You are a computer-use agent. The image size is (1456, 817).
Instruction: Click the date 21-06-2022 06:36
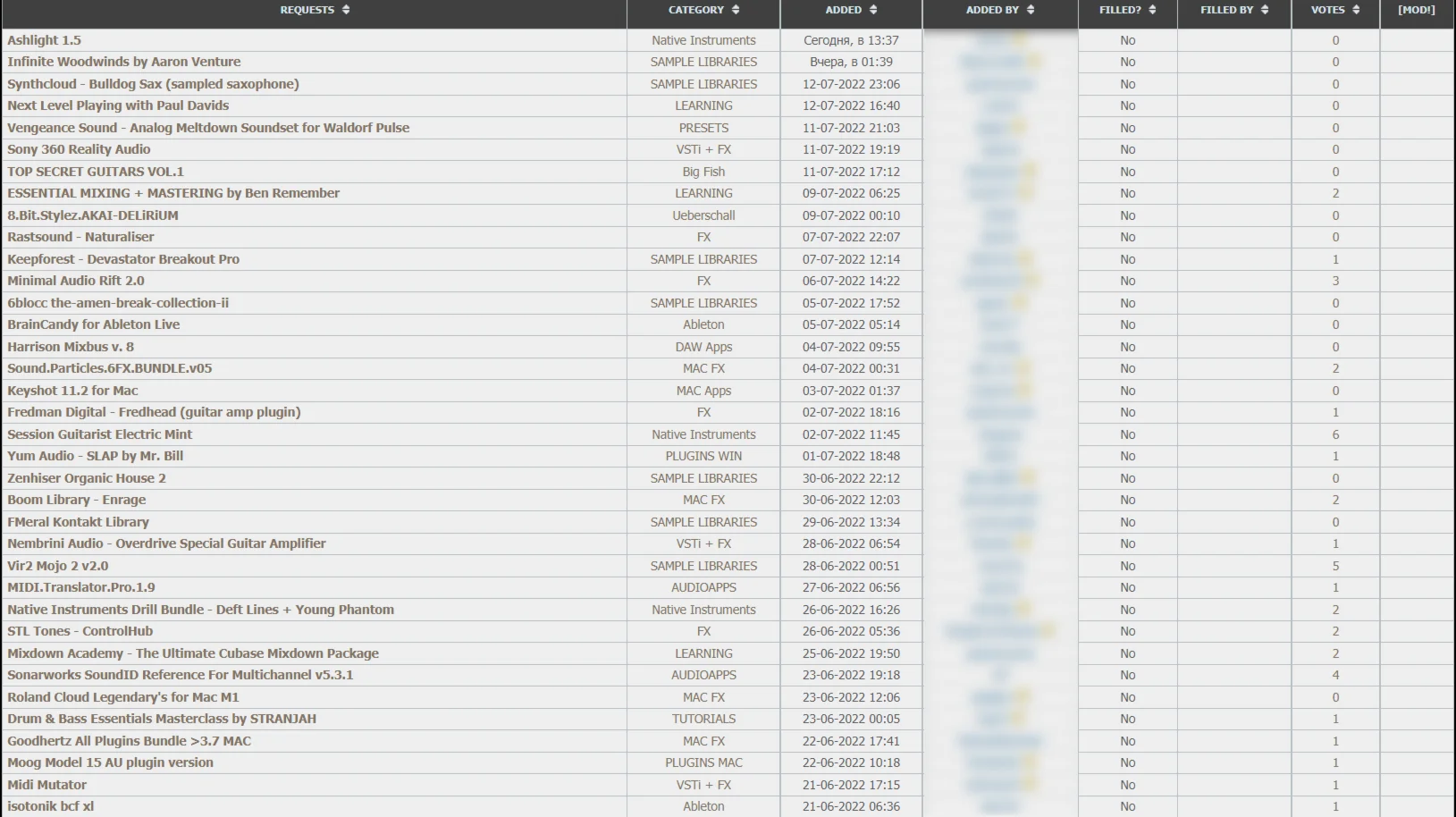[x=851, y=806]
